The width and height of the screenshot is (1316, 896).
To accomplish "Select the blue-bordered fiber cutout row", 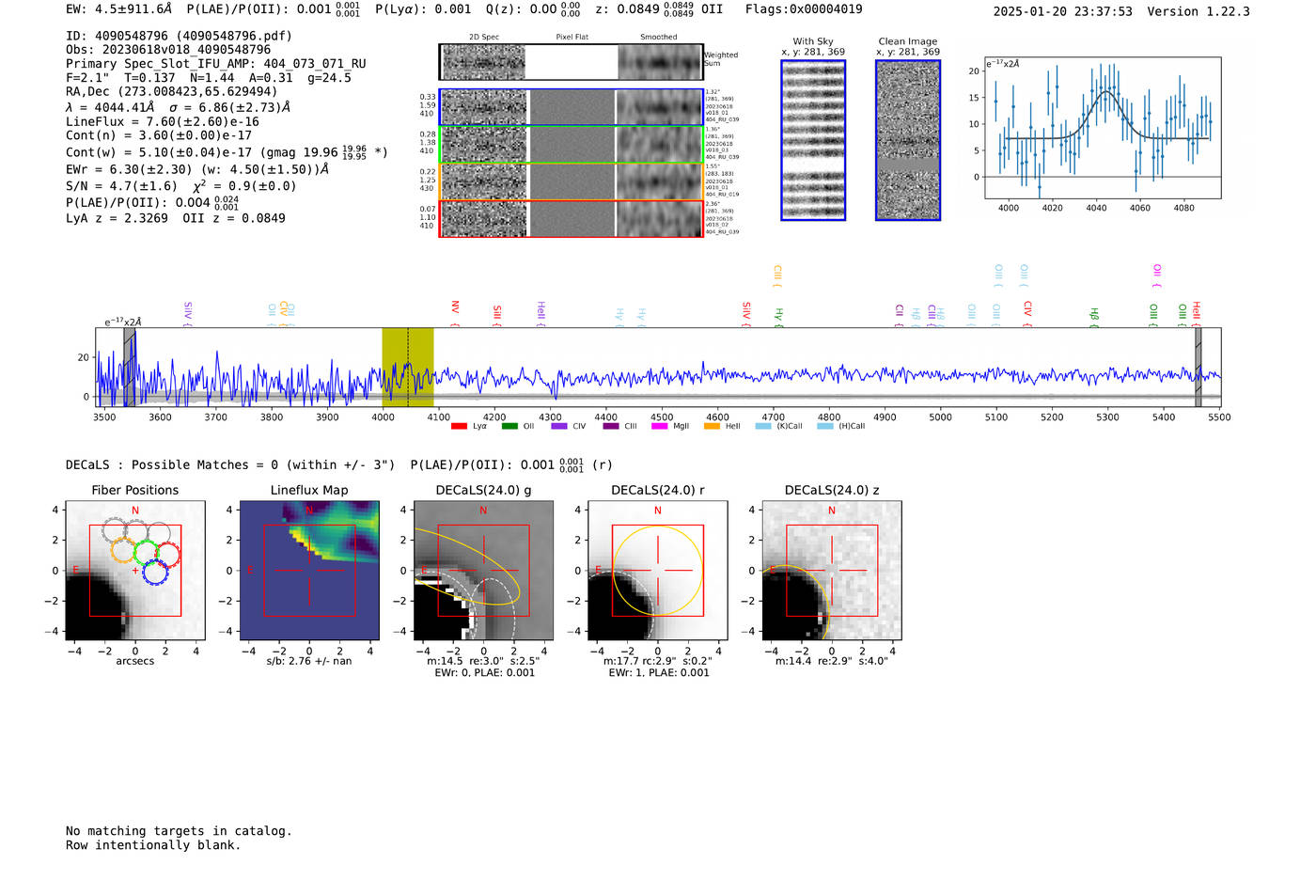I will [x=571, y=107].
